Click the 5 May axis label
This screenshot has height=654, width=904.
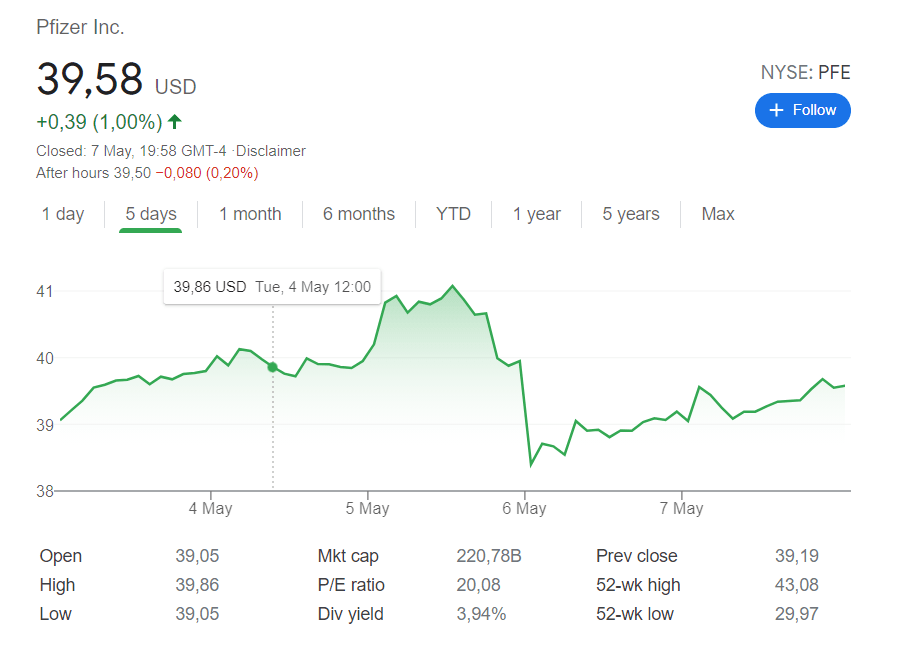[x=367, y=508]
